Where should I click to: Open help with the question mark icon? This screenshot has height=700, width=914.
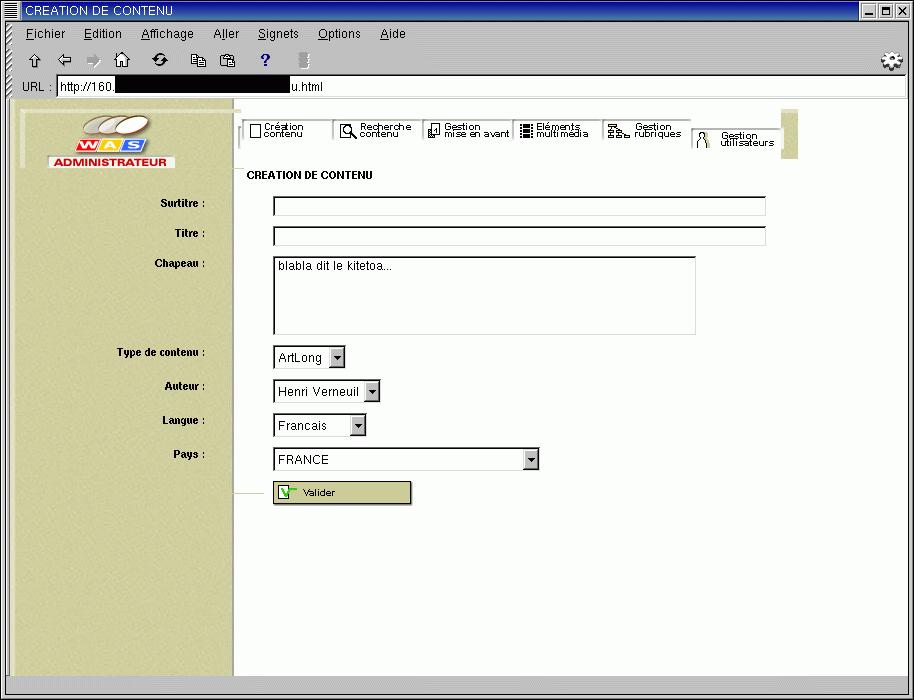265,61
